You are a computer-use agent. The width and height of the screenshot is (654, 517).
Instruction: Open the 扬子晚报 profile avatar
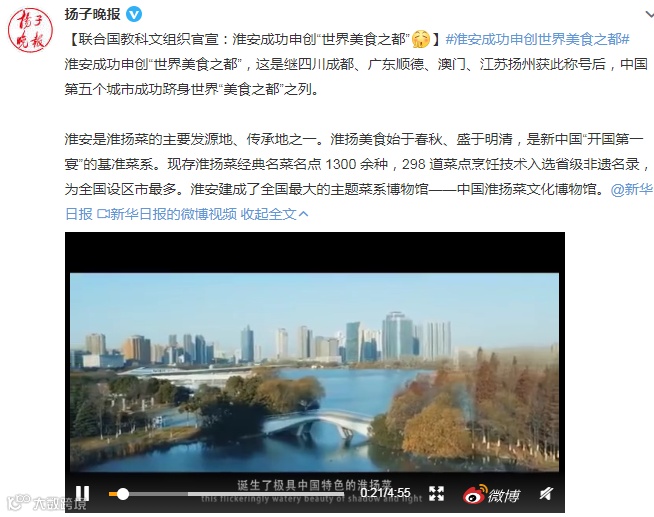tap(30, 30)
